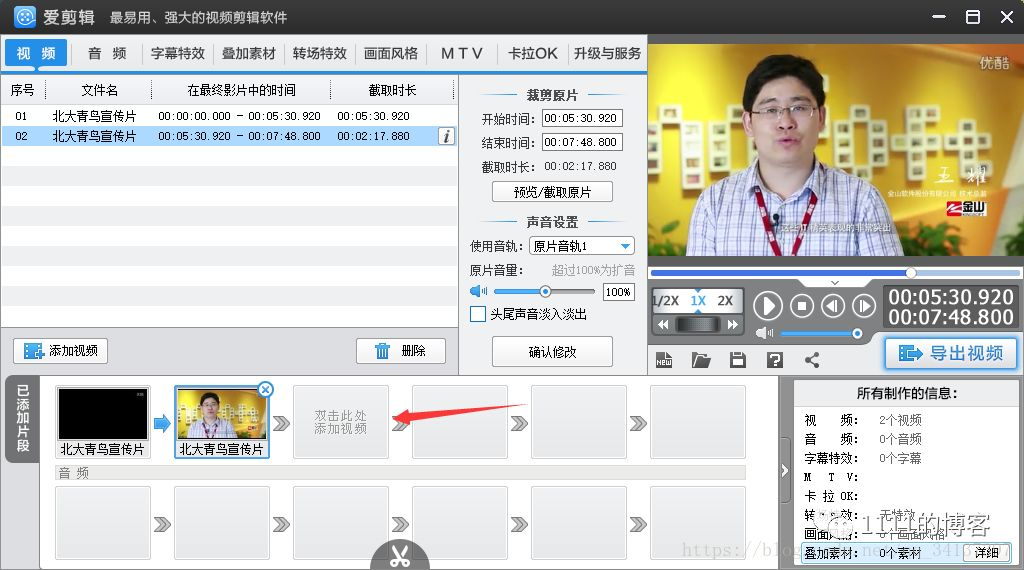
Task: Open the 卡拉OK tab
Action: pos(533,53)
